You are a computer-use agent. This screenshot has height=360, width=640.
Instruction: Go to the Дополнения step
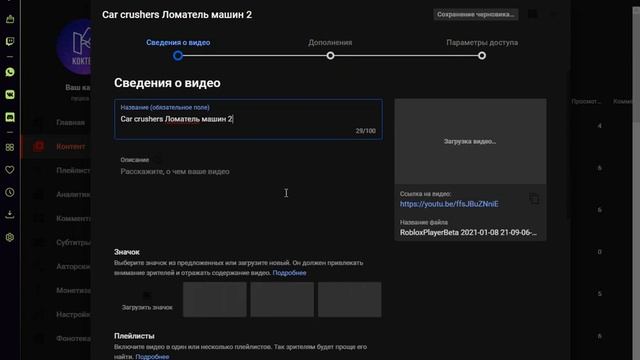tap(330, 42)
